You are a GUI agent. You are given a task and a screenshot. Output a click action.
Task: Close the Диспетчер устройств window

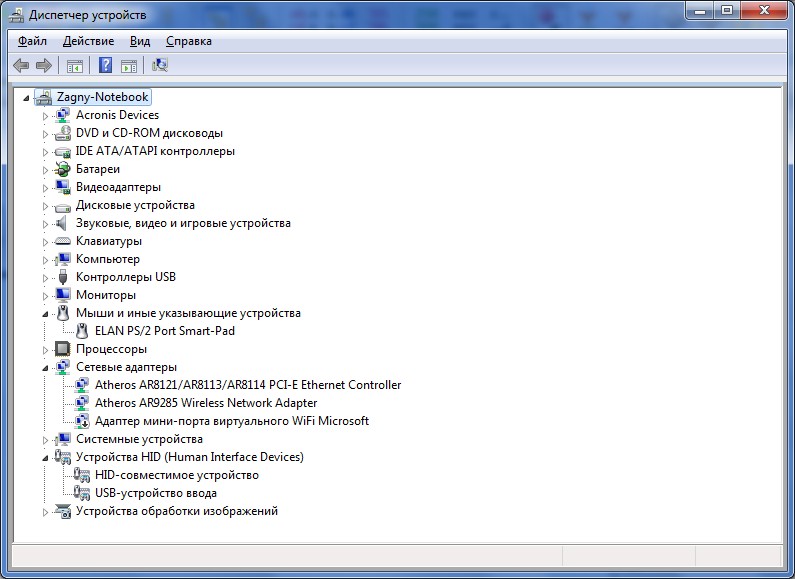click(764, 10)
